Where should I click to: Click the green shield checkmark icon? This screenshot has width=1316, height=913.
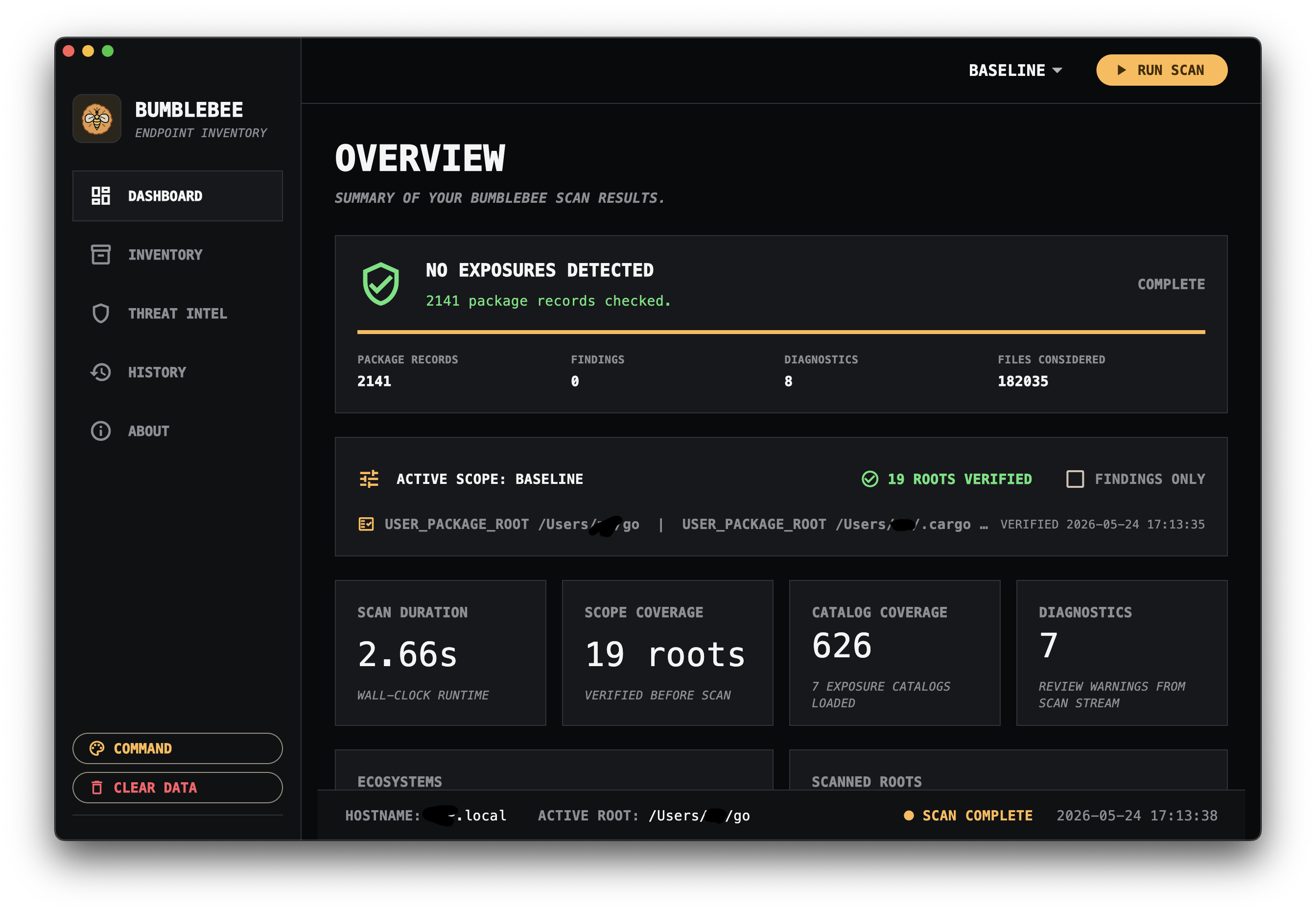(381, 284)
